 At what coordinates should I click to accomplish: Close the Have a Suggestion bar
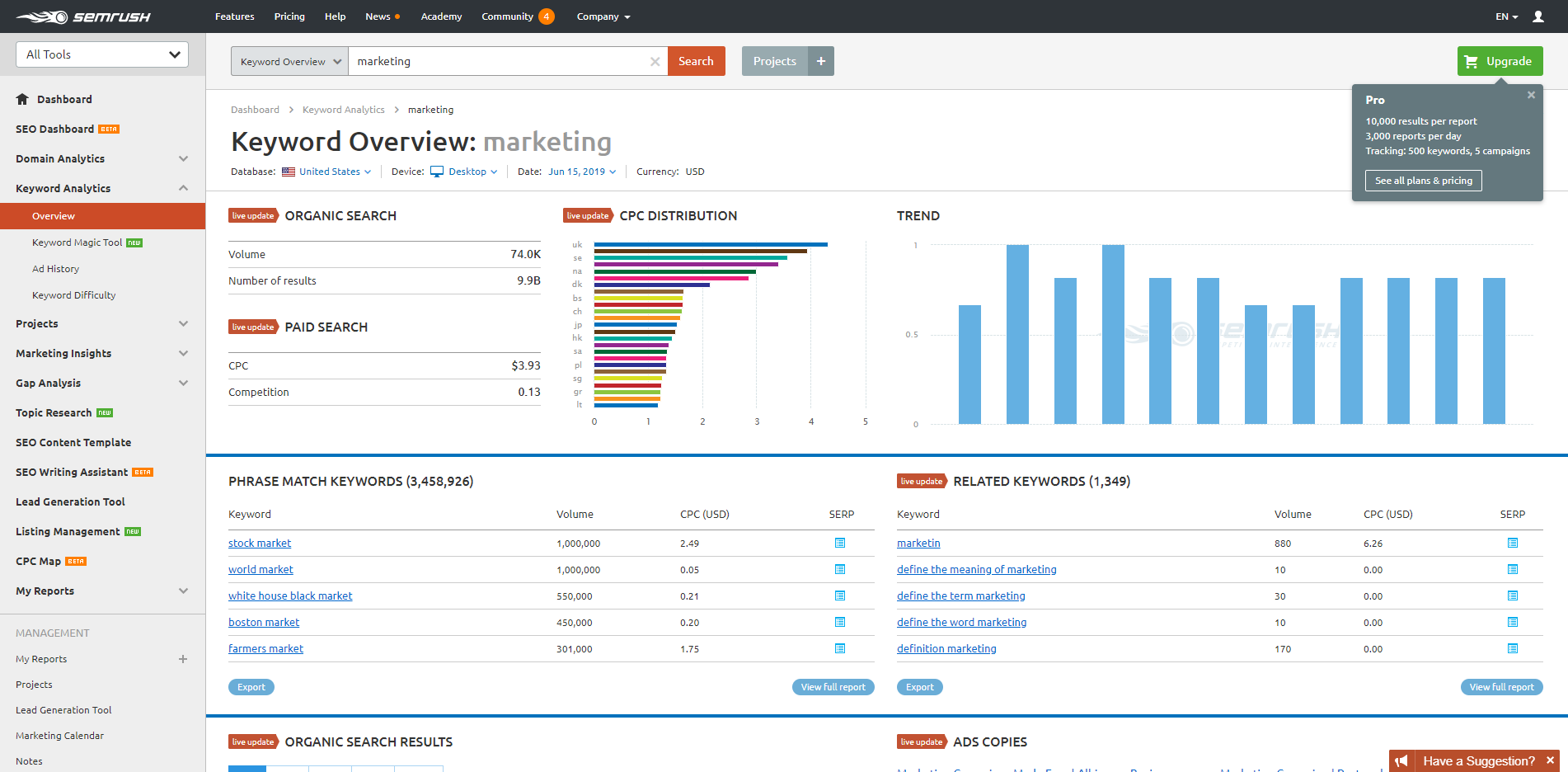1550,760
